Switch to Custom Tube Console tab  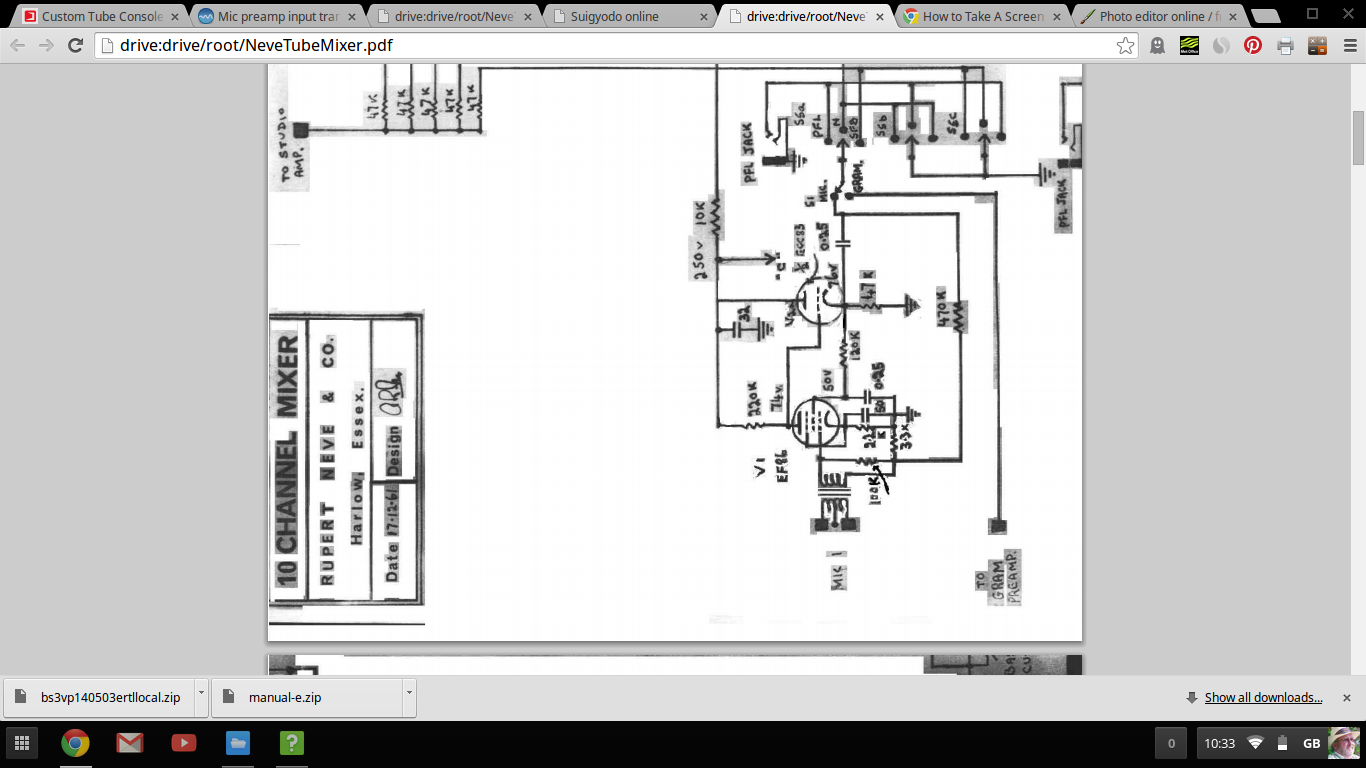tap(100, 17)
